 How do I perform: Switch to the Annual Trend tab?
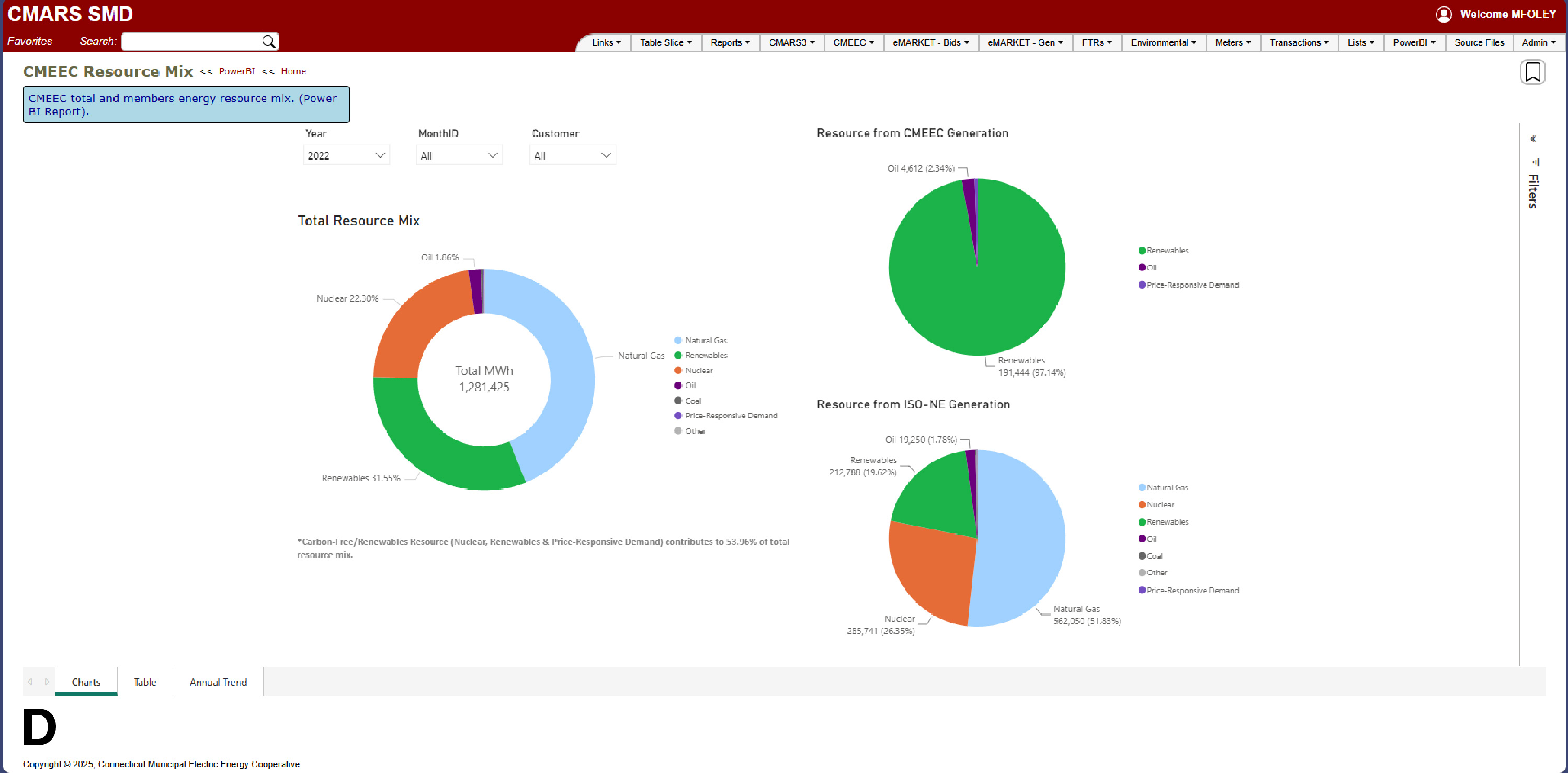(x=218, y=681)
